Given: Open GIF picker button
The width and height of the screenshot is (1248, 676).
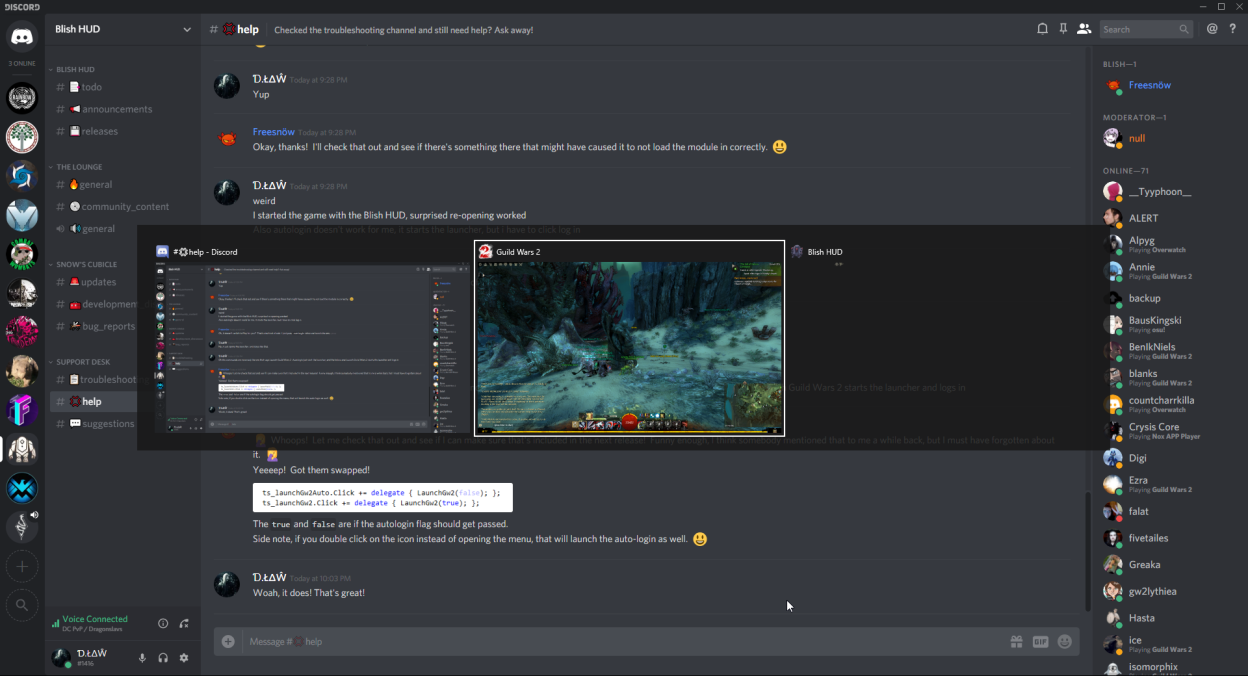Looking at the screenshot, I should click(1040, 642).
